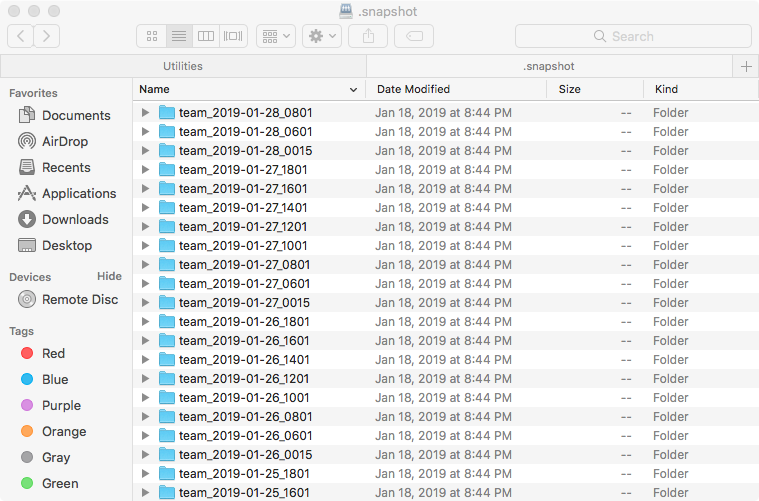Image resolution: width=759 pixels, height=501 pixels.
Task: Switch to the Utilities tab
Action: pos(183,66)
